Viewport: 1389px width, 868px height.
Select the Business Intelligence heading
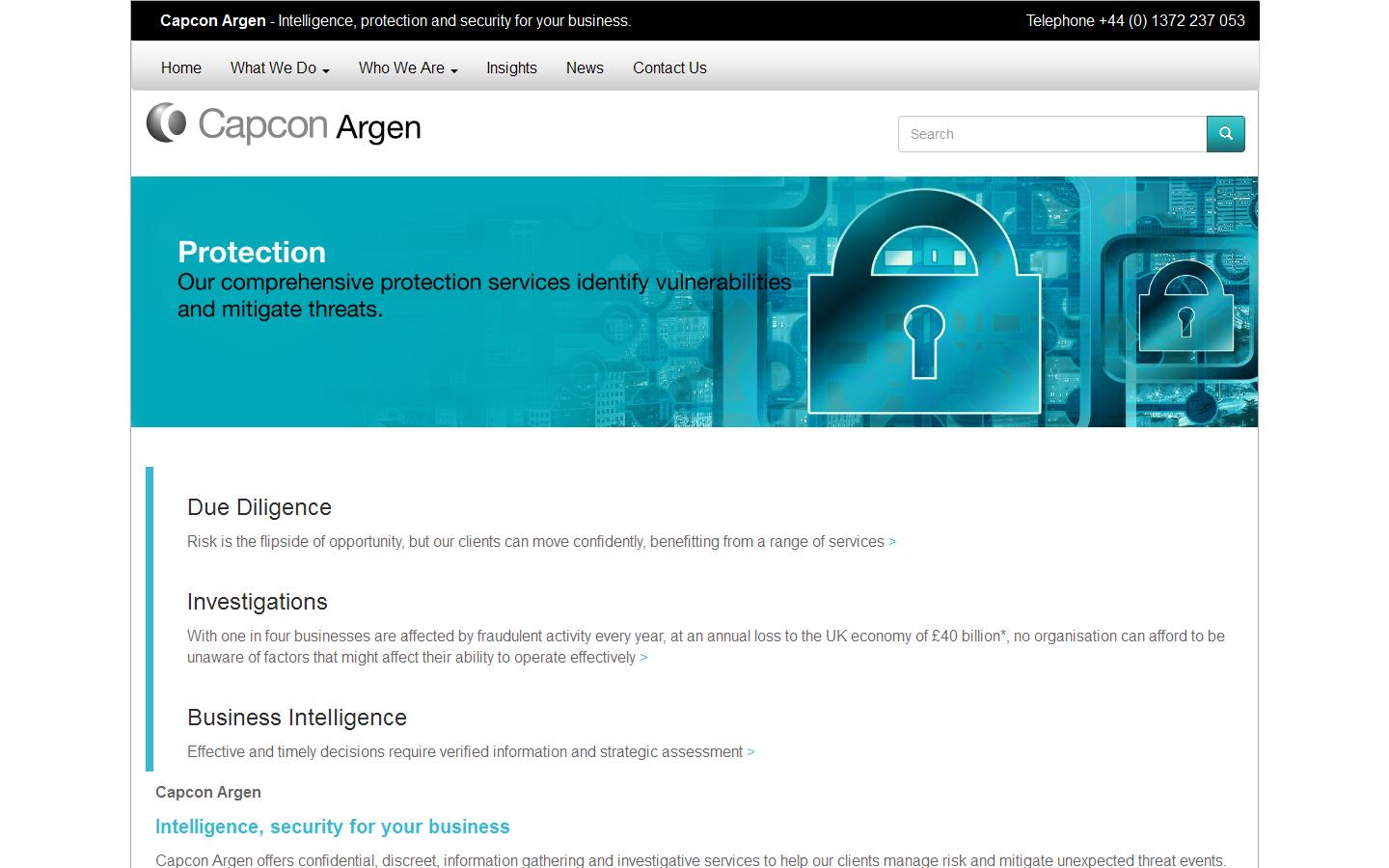tap(296, 718)
